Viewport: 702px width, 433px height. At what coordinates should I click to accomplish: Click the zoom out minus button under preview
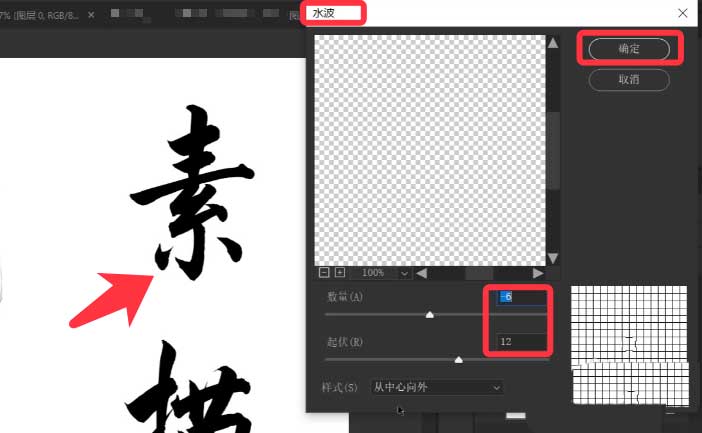tap(324, 272)
